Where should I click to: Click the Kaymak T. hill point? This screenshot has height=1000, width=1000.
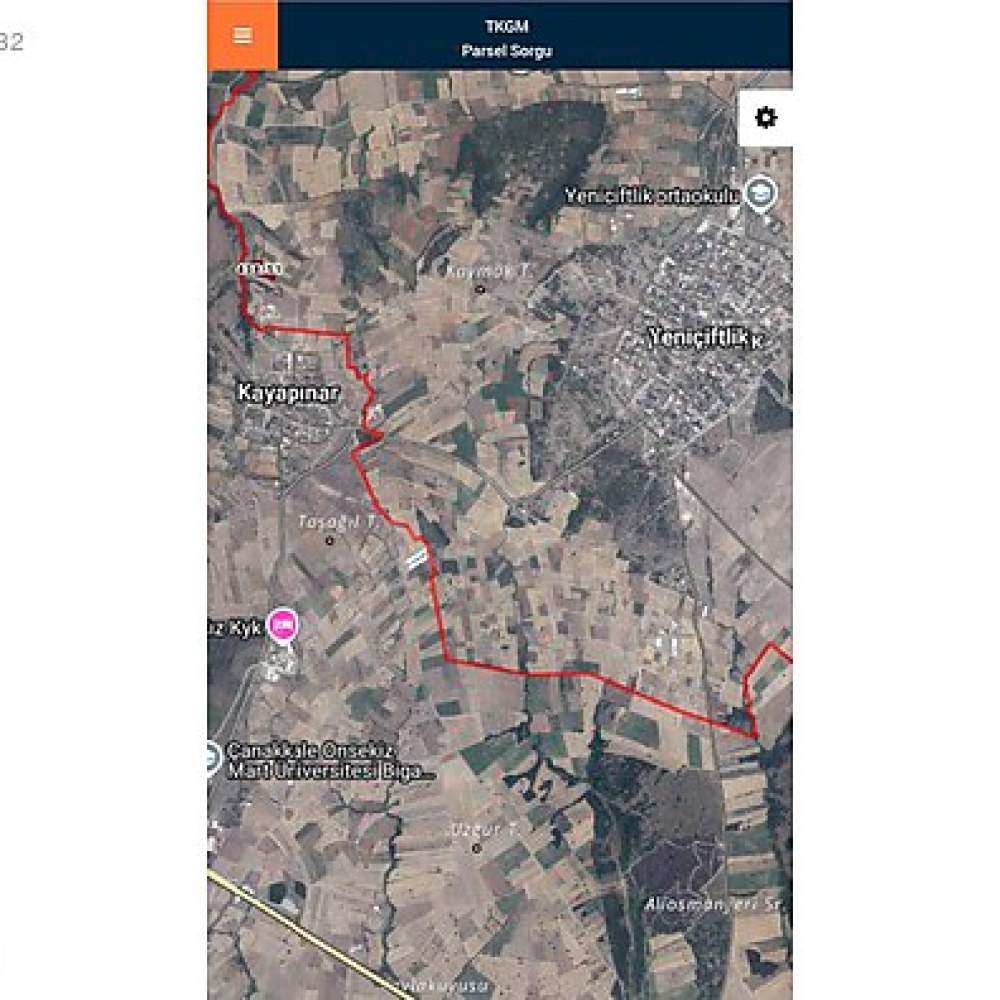(x=480, y=290)
